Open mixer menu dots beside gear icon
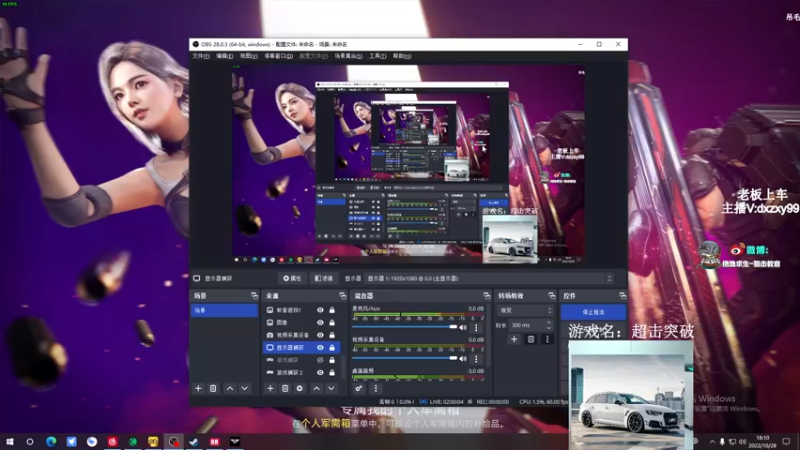800x450 pixels. (x=376, y=389)
